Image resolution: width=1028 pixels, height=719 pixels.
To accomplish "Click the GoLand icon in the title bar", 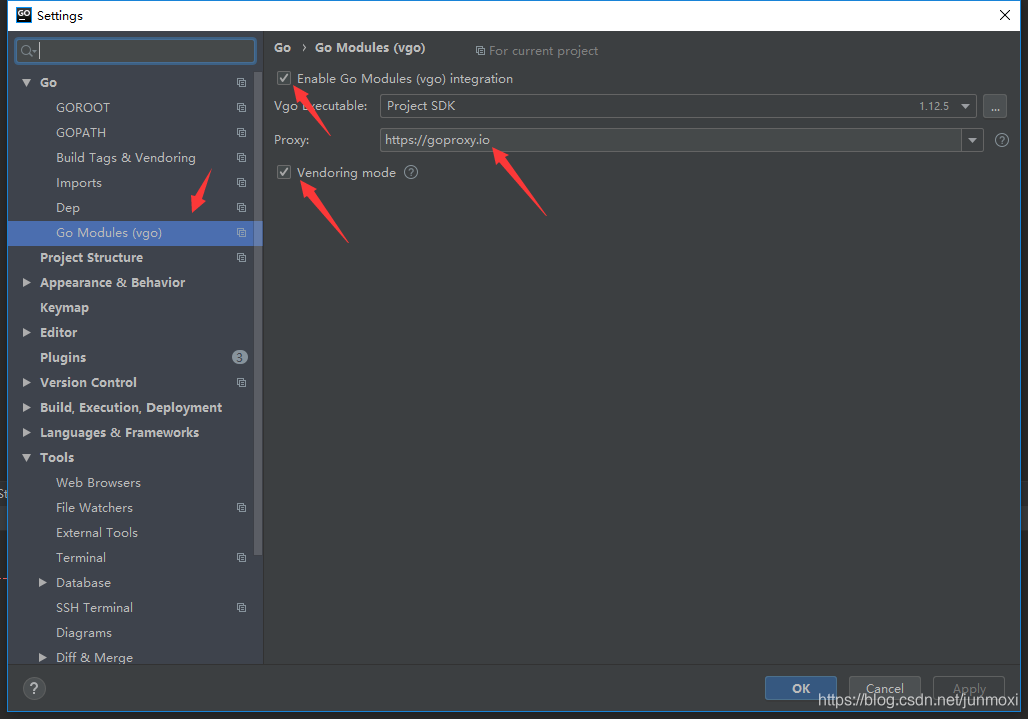I will point(24,15).
